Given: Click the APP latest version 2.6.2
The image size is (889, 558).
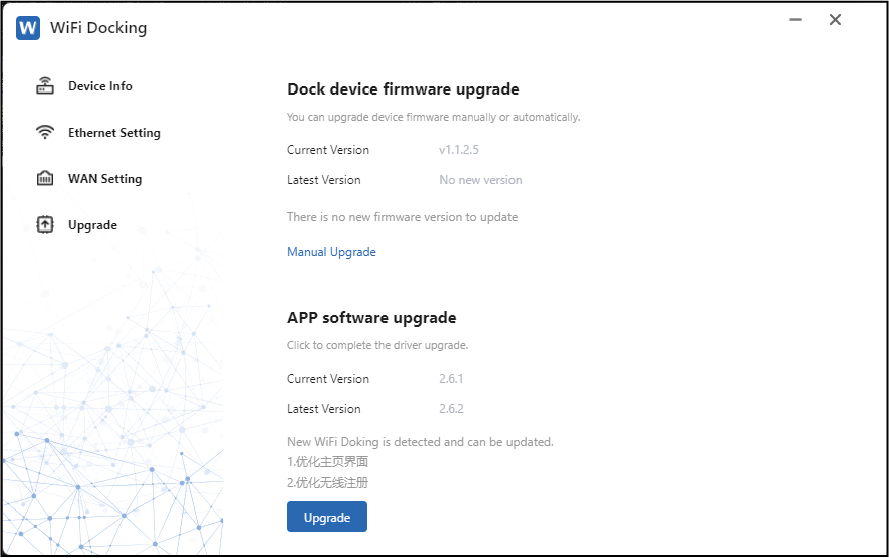Looking at the screenshot, I should [451, 409].
